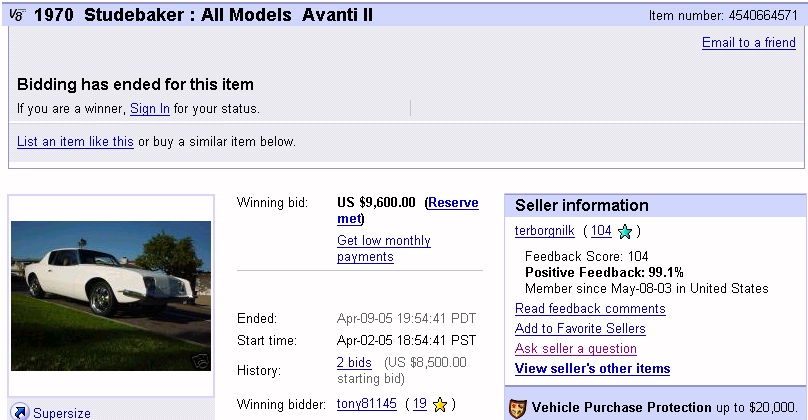Click Get low monthly payments

tap(384, 249)
